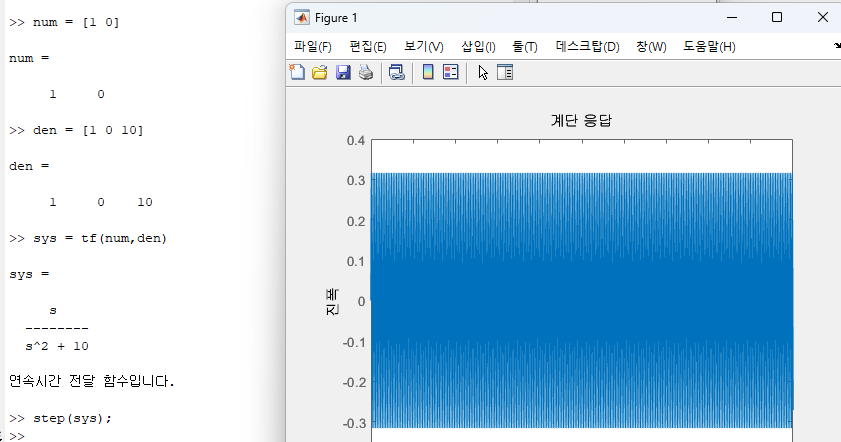Print the figure using printer icon
The width and height of the screenshot is (841, 442).
click(x=366, y=72)
